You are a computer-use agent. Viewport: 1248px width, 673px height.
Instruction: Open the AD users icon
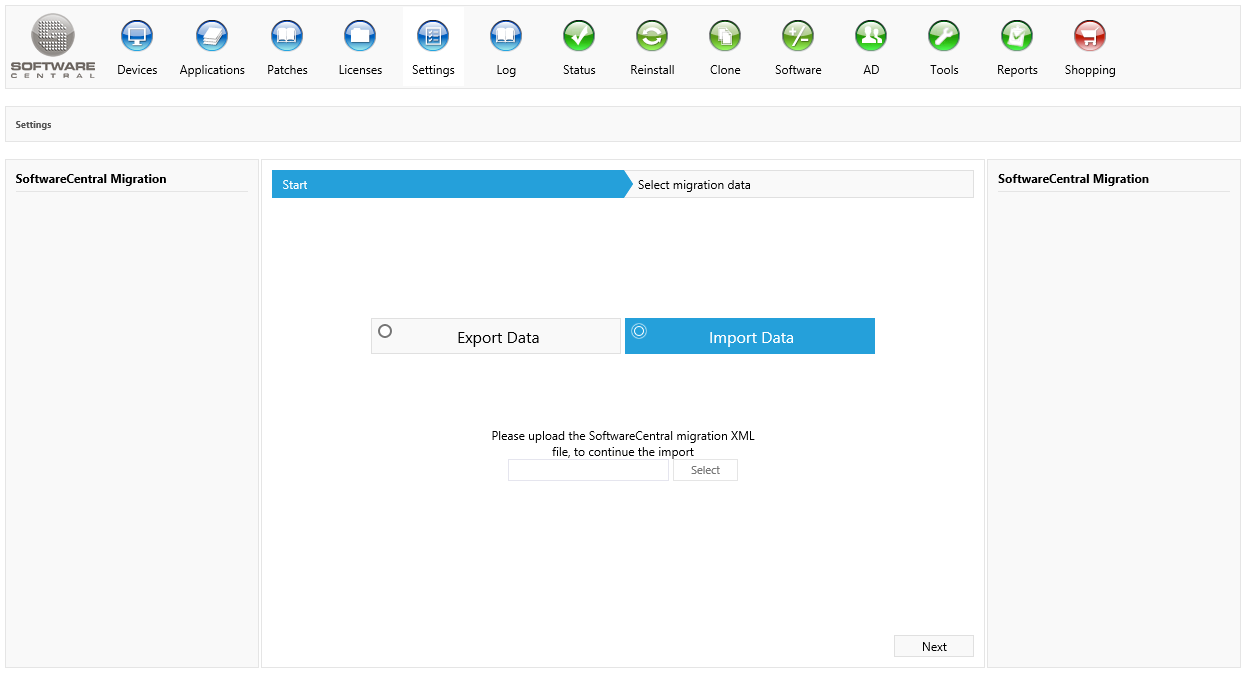[871, 37]
